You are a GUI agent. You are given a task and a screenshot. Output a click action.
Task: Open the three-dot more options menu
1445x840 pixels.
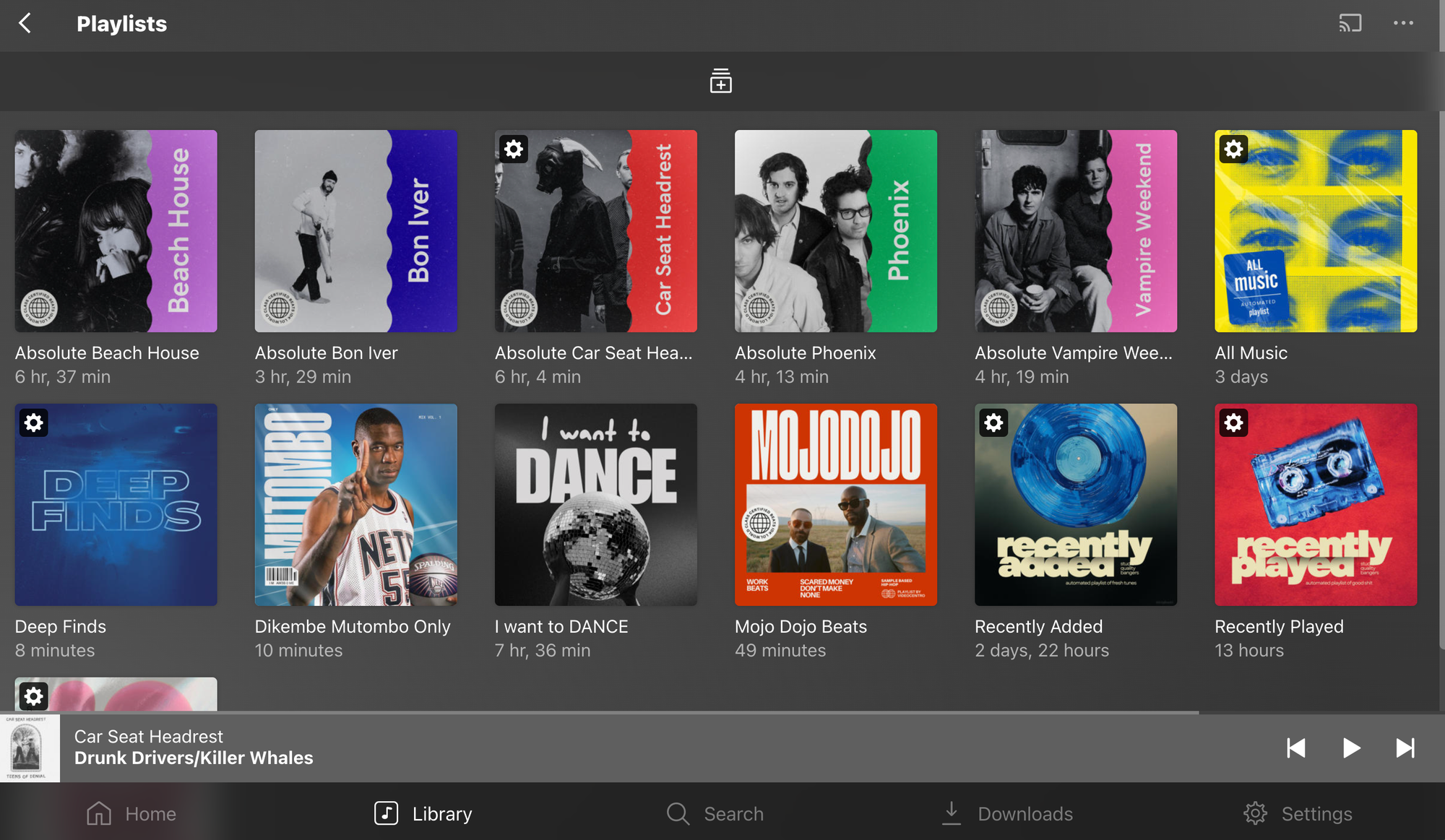click(x=1403, y=23)
